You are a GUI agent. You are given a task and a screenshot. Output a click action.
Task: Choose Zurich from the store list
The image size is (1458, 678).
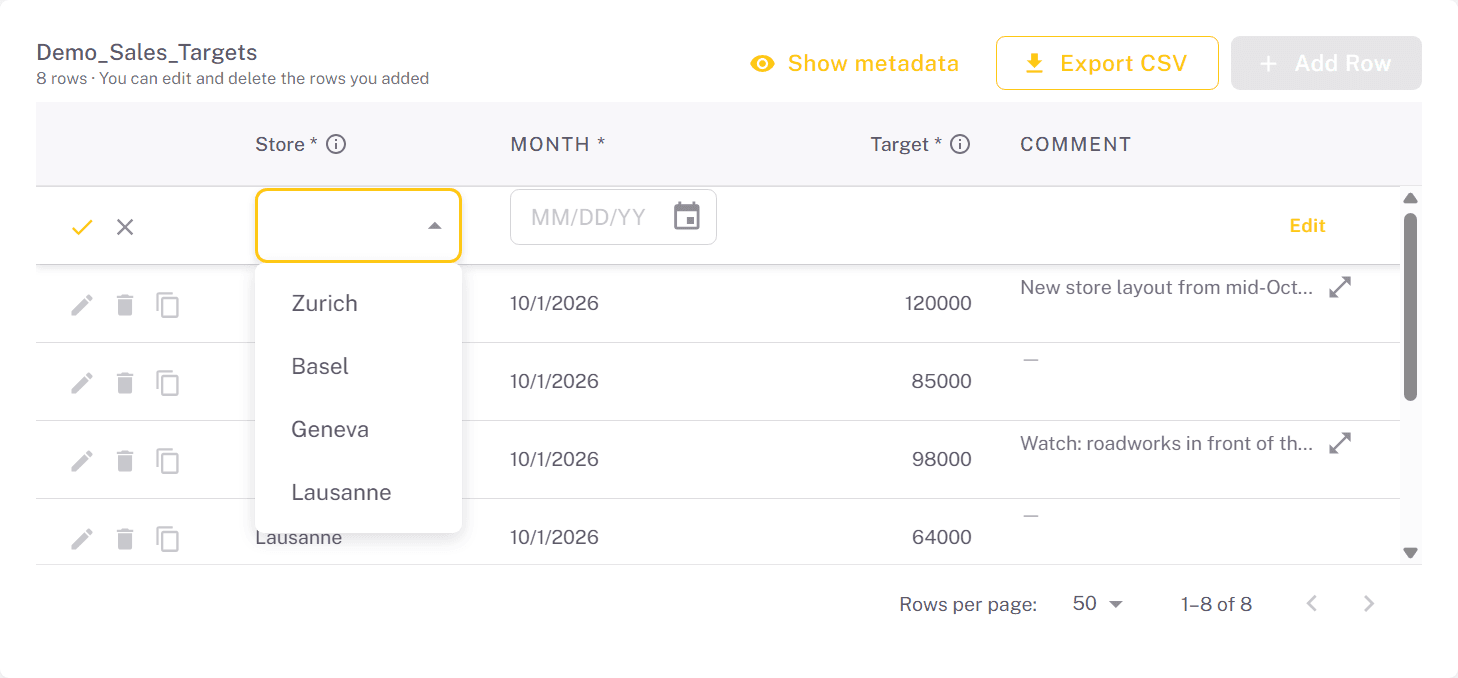pos(358,303)
